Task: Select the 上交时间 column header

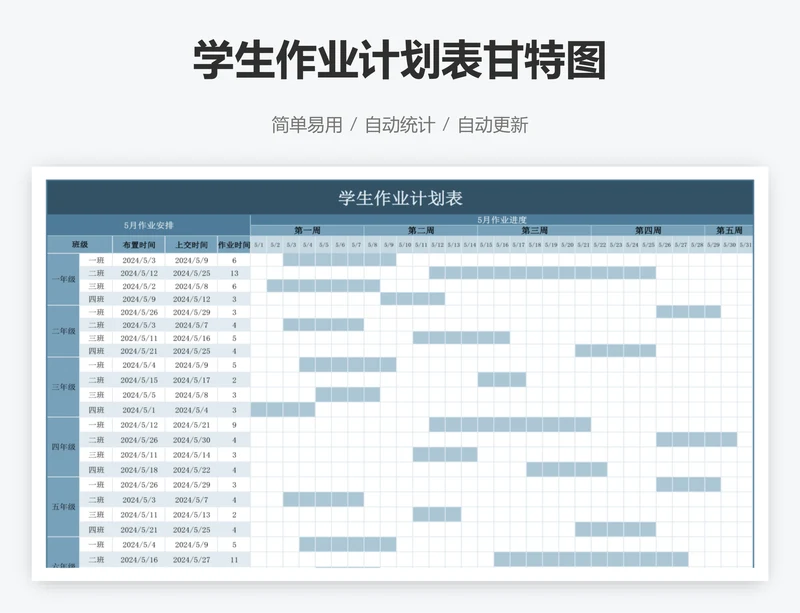Action: coord(191,244)
